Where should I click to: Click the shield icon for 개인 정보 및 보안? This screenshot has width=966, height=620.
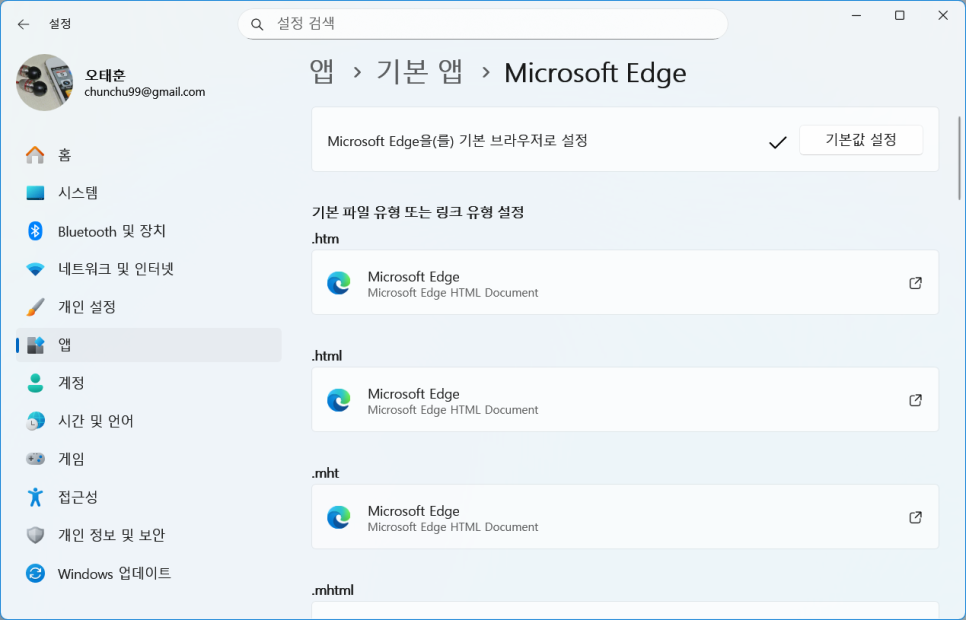pos(35,535)
